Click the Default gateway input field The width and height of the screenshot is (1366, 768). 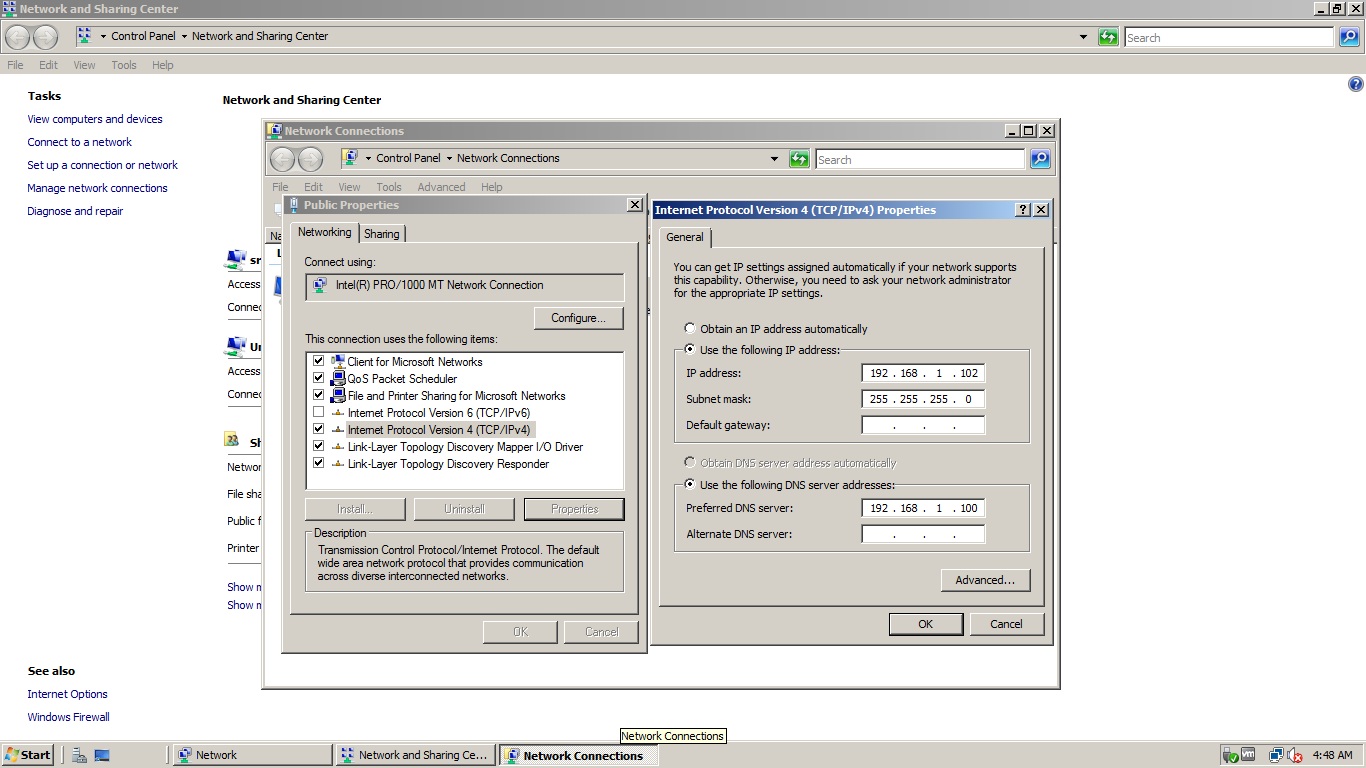click(x=922, y=425)
